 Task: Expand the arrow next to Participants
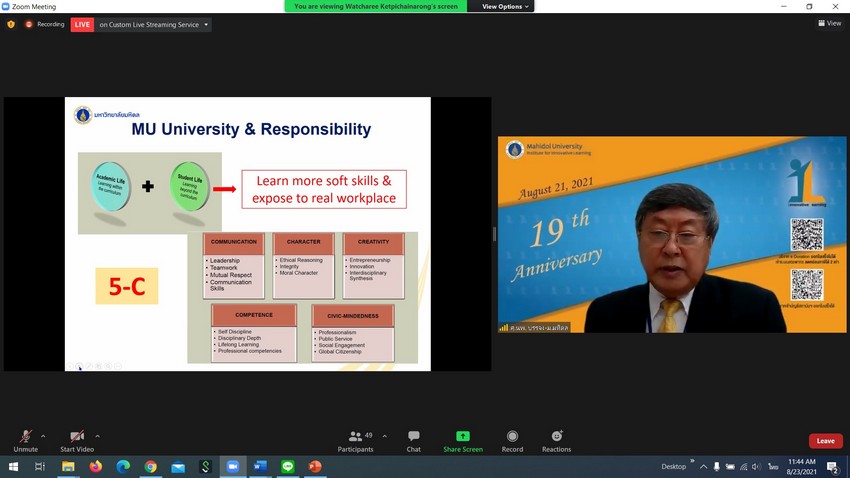[x=385, y=436]
